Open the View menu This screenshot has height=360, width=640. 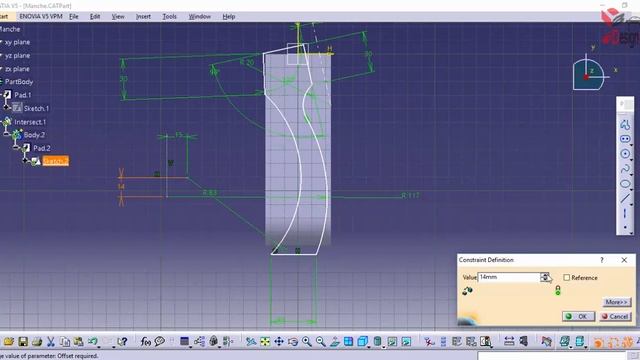click(118, 16)
